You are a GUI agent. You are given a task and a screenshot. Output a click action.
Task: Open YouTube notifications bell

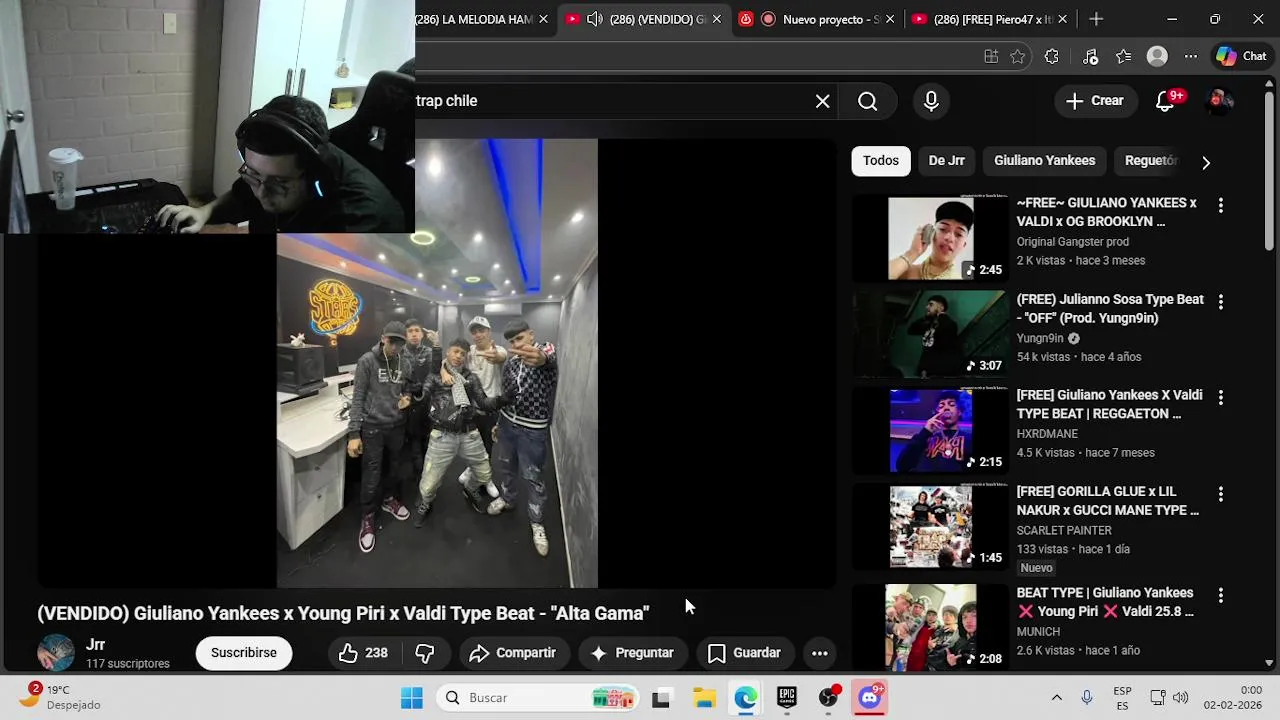click(1166, 101)
